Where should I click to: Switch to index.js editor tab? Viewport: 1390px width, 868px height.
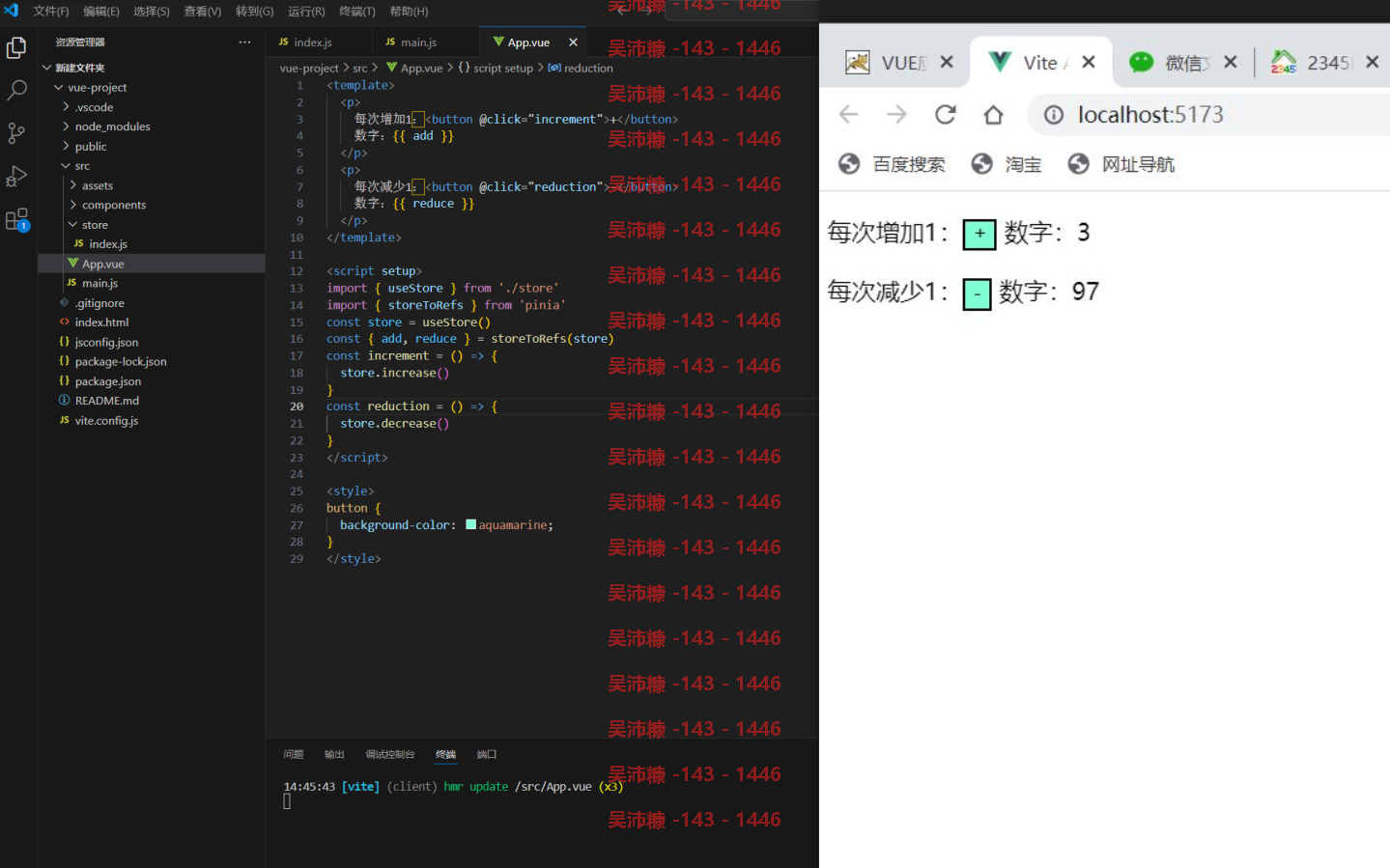pos(319,42)
